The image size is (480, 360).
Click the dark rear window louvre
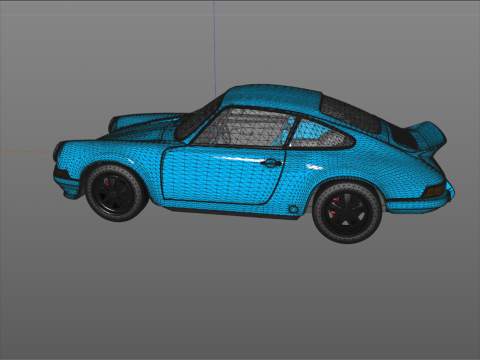pyautogui.click(x=350, y=114)
